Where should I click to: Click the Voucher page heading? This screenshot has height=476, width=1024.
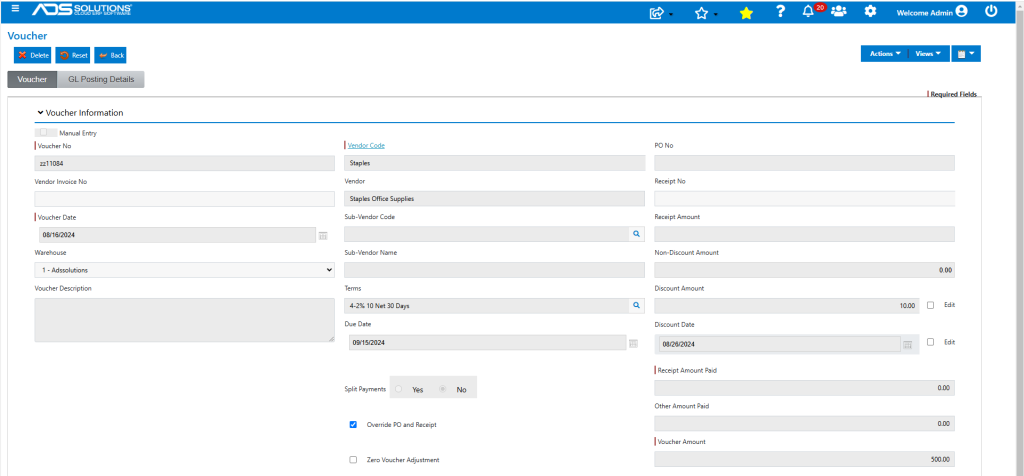(27, 36)
